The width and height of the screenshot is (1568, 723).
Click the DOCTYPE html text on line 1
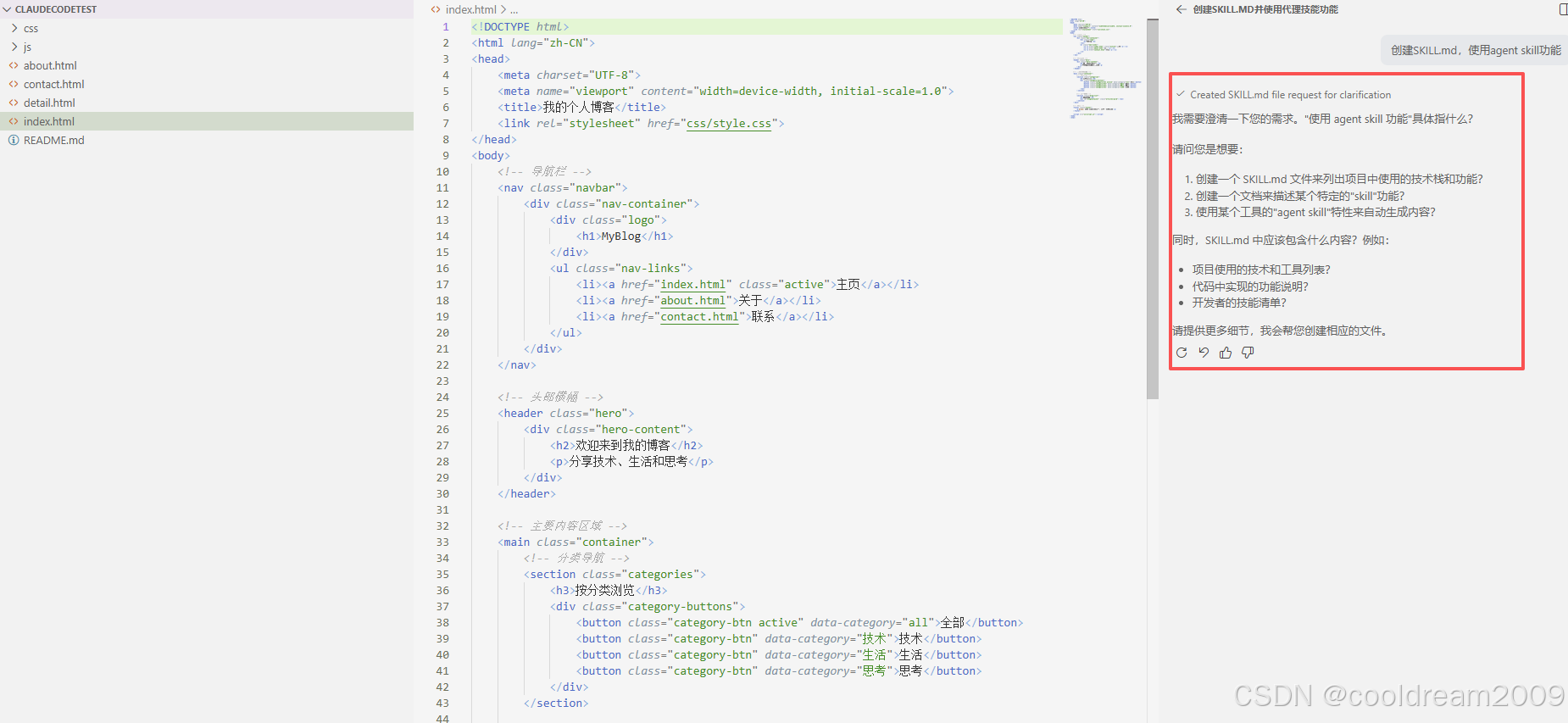tap(520, 27)
